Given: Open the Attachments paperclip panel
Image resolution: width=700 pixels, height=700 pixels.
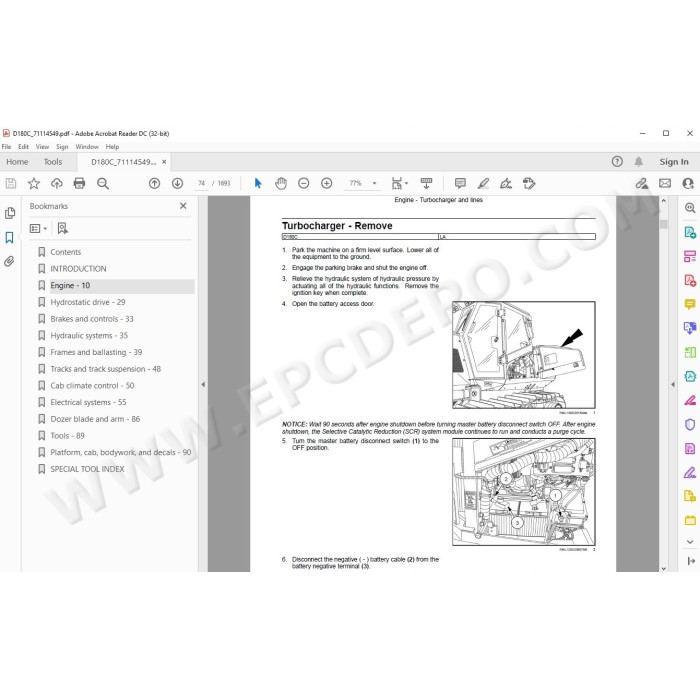Looking at the screenshot, I should pyautogui.click(x=9, y=261).
